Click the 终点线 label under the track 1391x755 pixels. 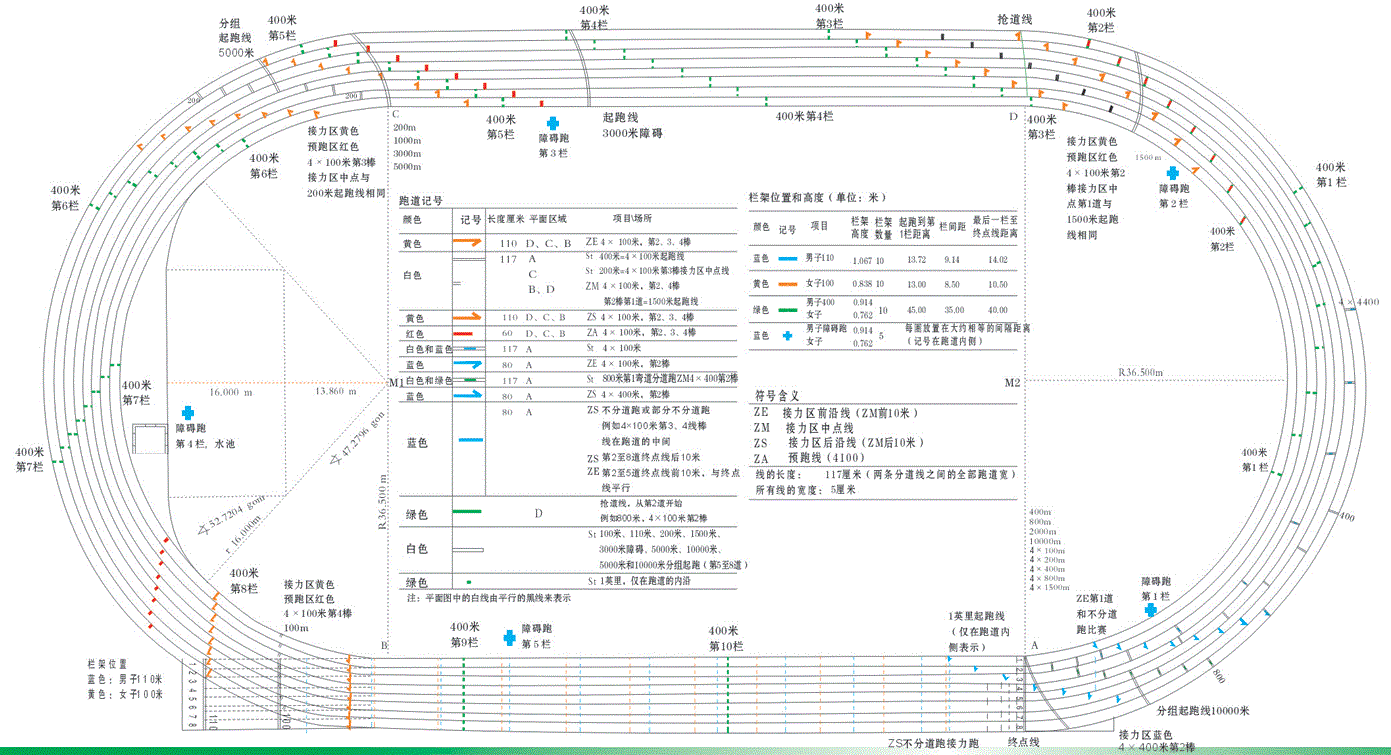pyautogui.click(x=1025, y=743)
